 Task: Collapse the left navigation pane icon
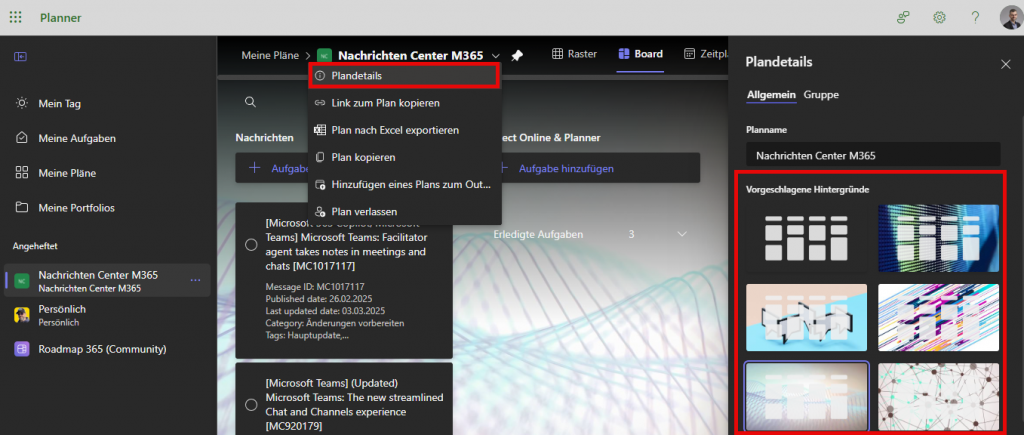tap(20, 56)
